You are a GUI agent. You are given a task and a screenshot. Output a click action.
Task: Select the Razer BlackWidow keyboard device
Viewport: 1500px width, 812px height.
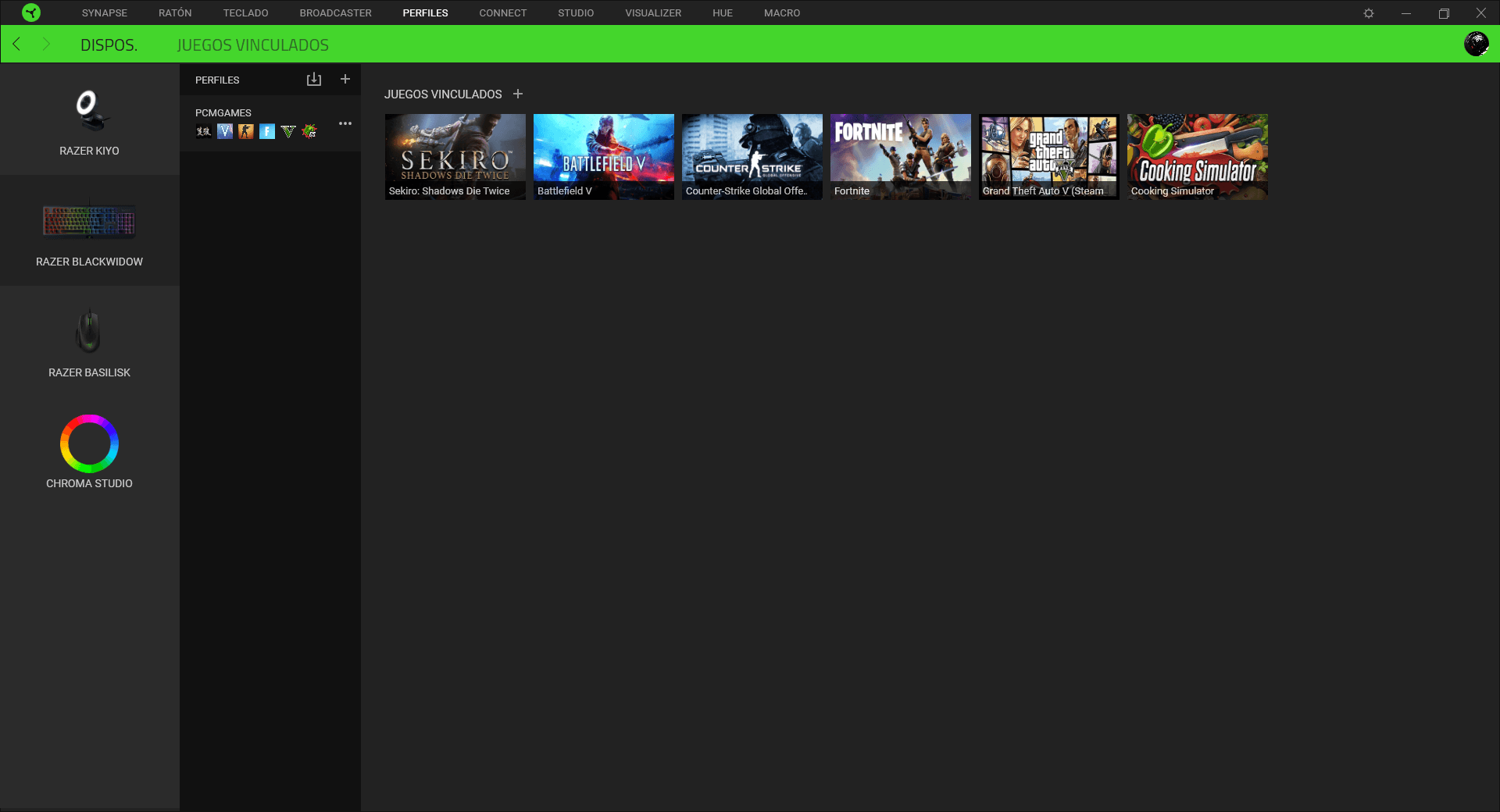90,230
